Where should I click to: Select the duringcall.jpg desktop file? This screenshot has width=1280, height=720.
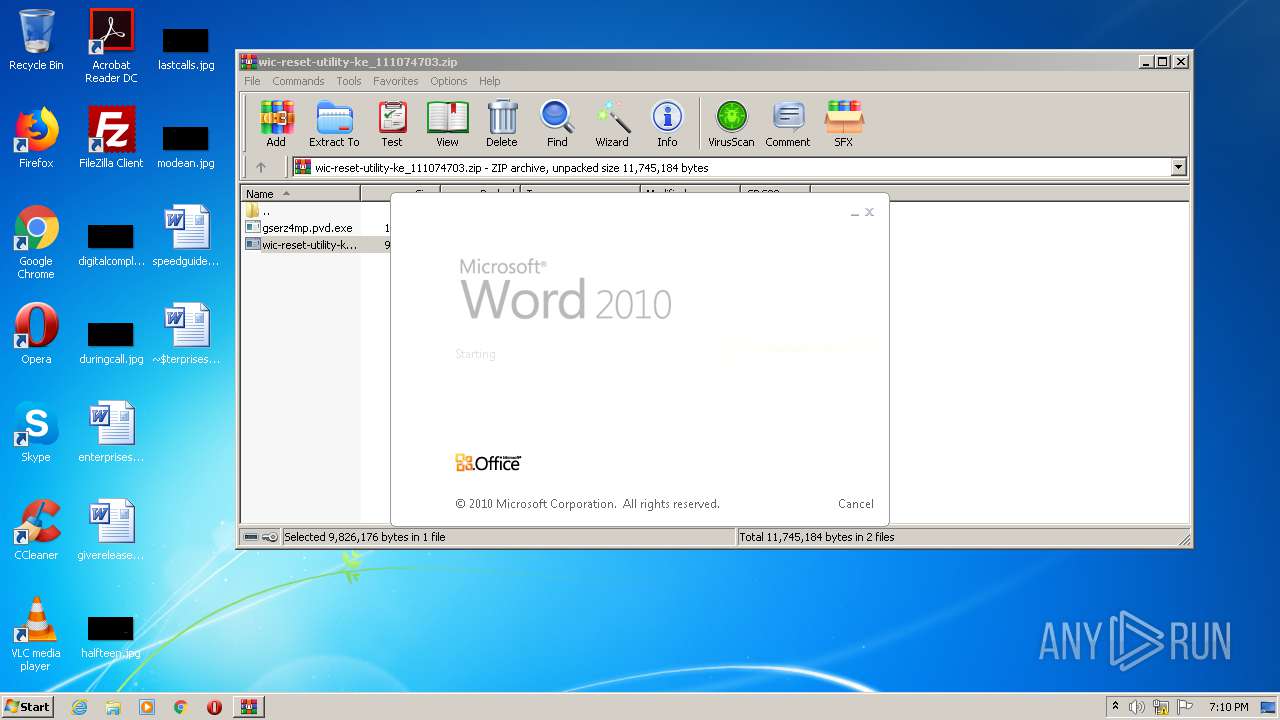click(111, 342)
